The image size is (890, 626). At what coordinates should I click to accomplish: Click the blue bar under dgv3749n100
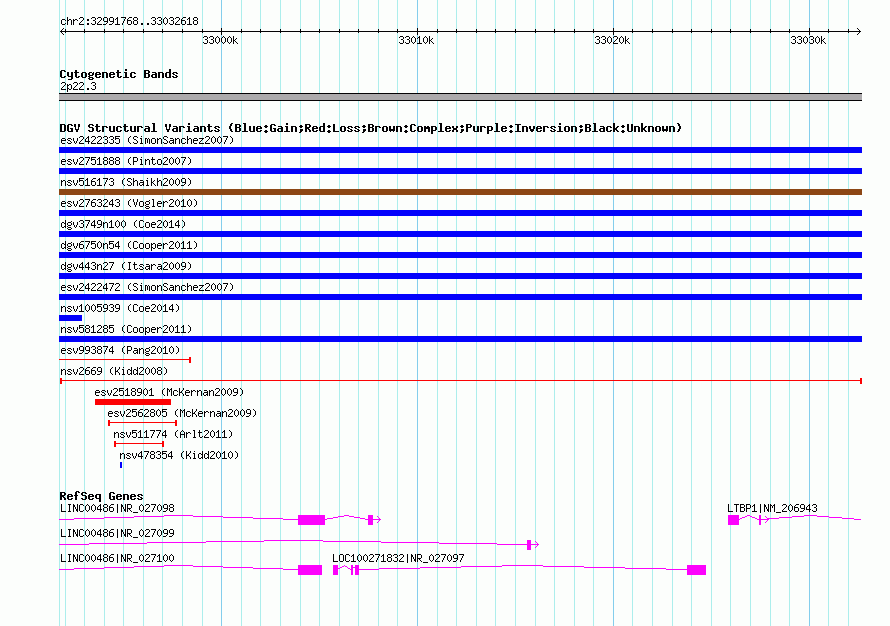(460, 234)
